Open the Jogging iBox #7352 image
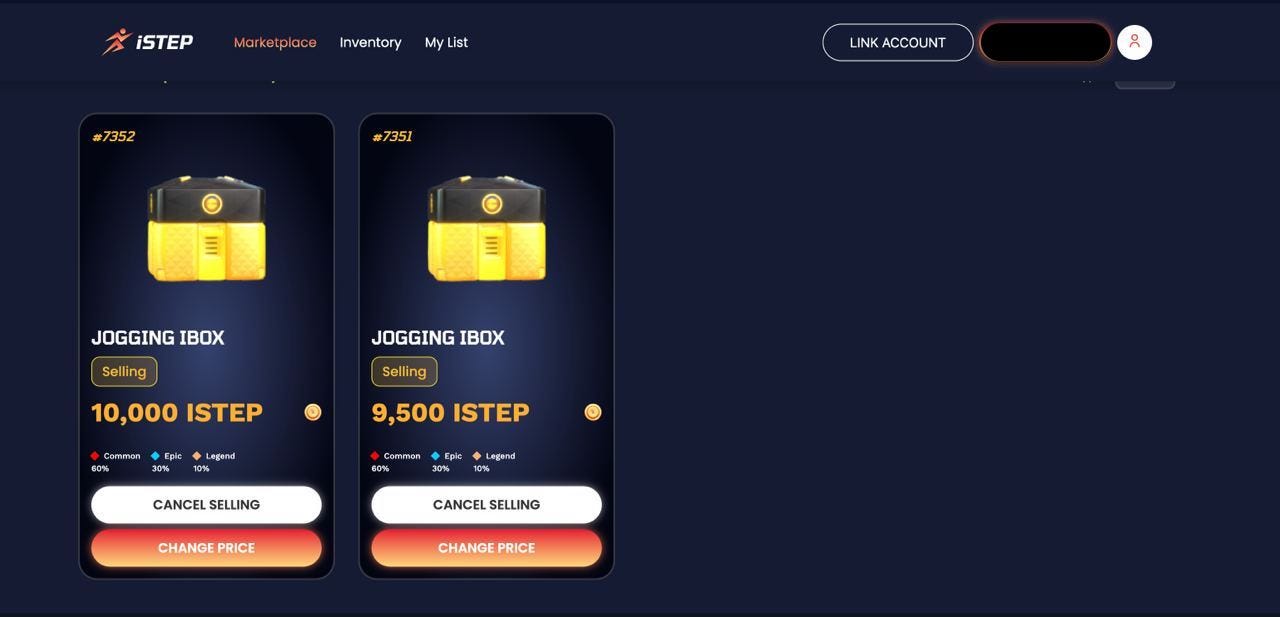Viewport: 1280px width, 617px height. coord(206,228)
